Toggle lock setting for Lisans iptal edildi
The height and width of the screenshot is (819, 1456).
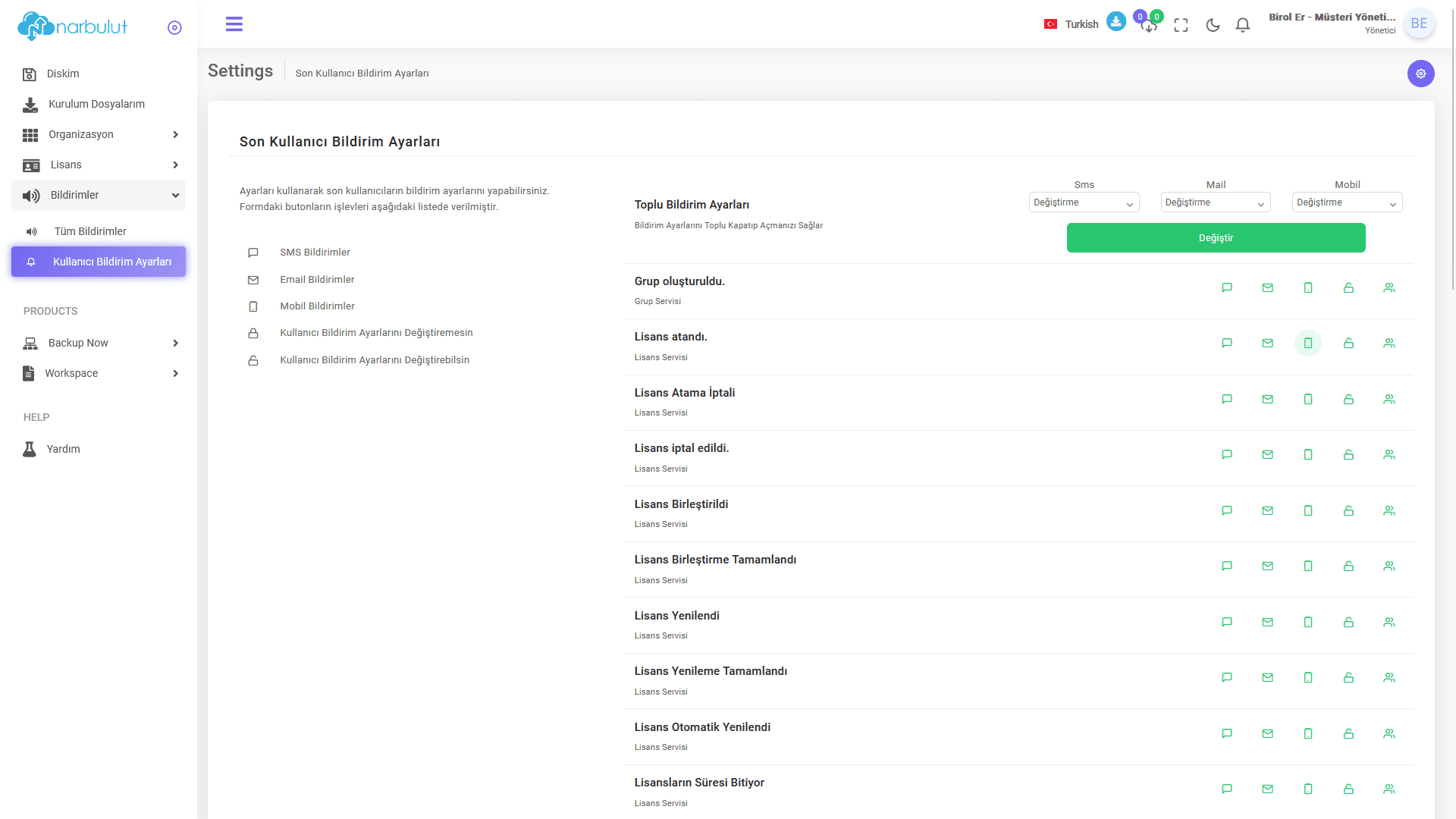[x=1348, y=455]
